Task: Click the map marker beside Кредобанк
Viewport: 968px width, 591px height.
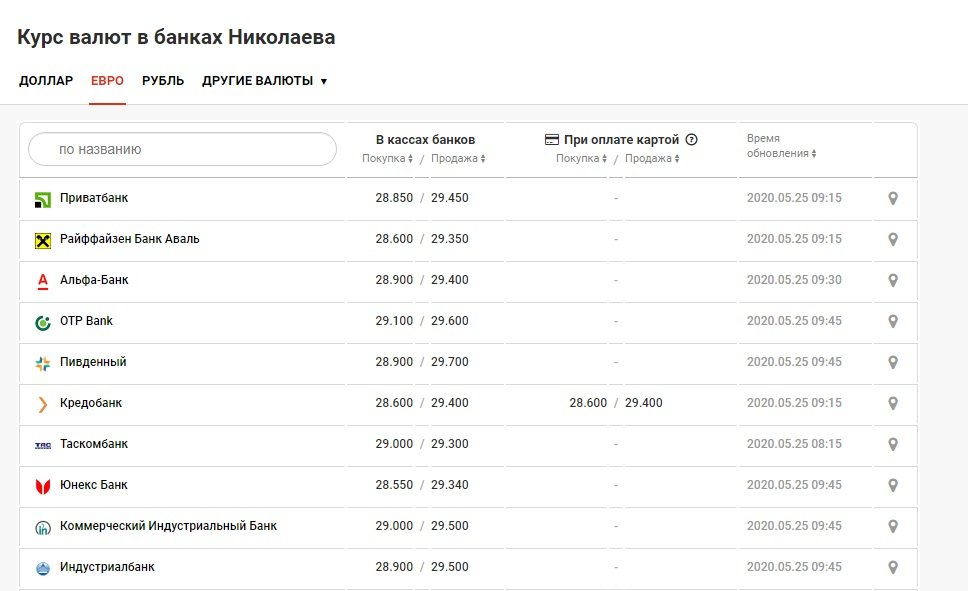Action: point(893,404)
